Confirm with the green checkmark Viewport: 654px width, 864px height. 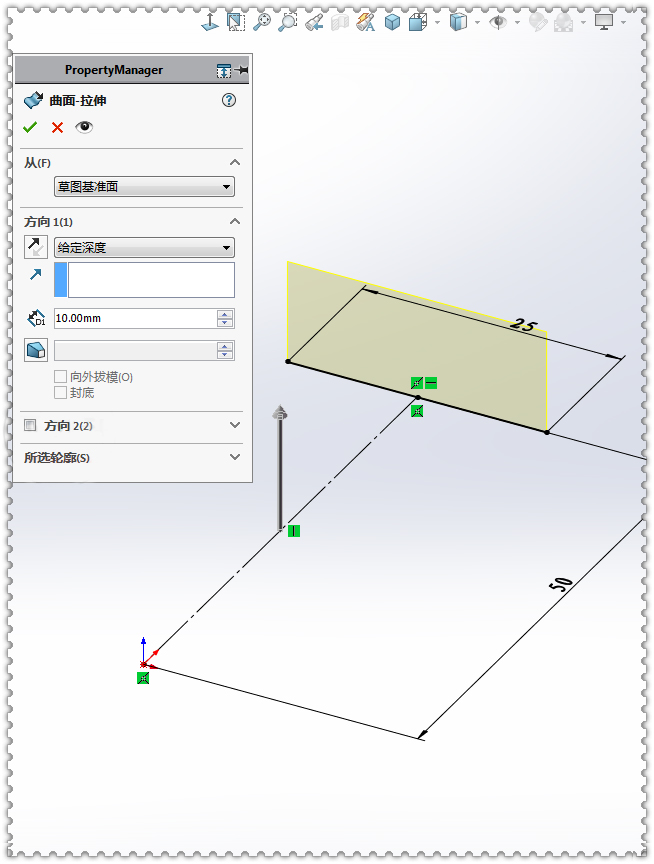[30, 128]
